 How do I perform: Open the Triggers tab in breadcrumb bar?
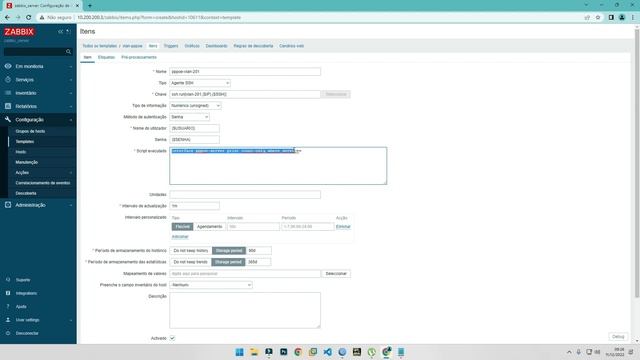click(x=171, y=46)
